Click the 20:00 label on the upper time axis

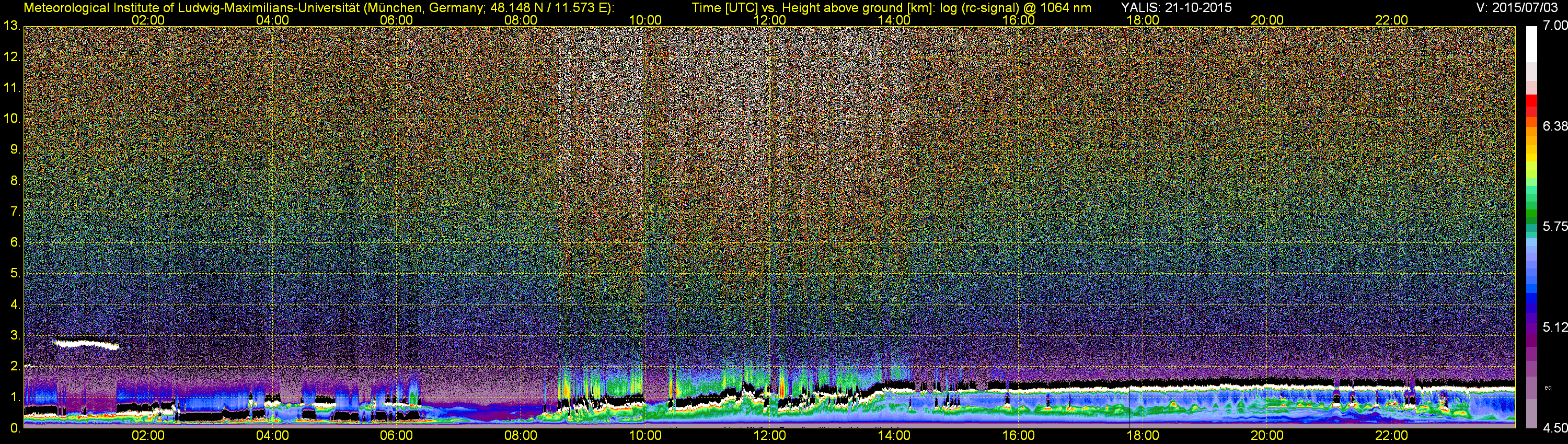pyautogui.click(x=1267, y=20)
